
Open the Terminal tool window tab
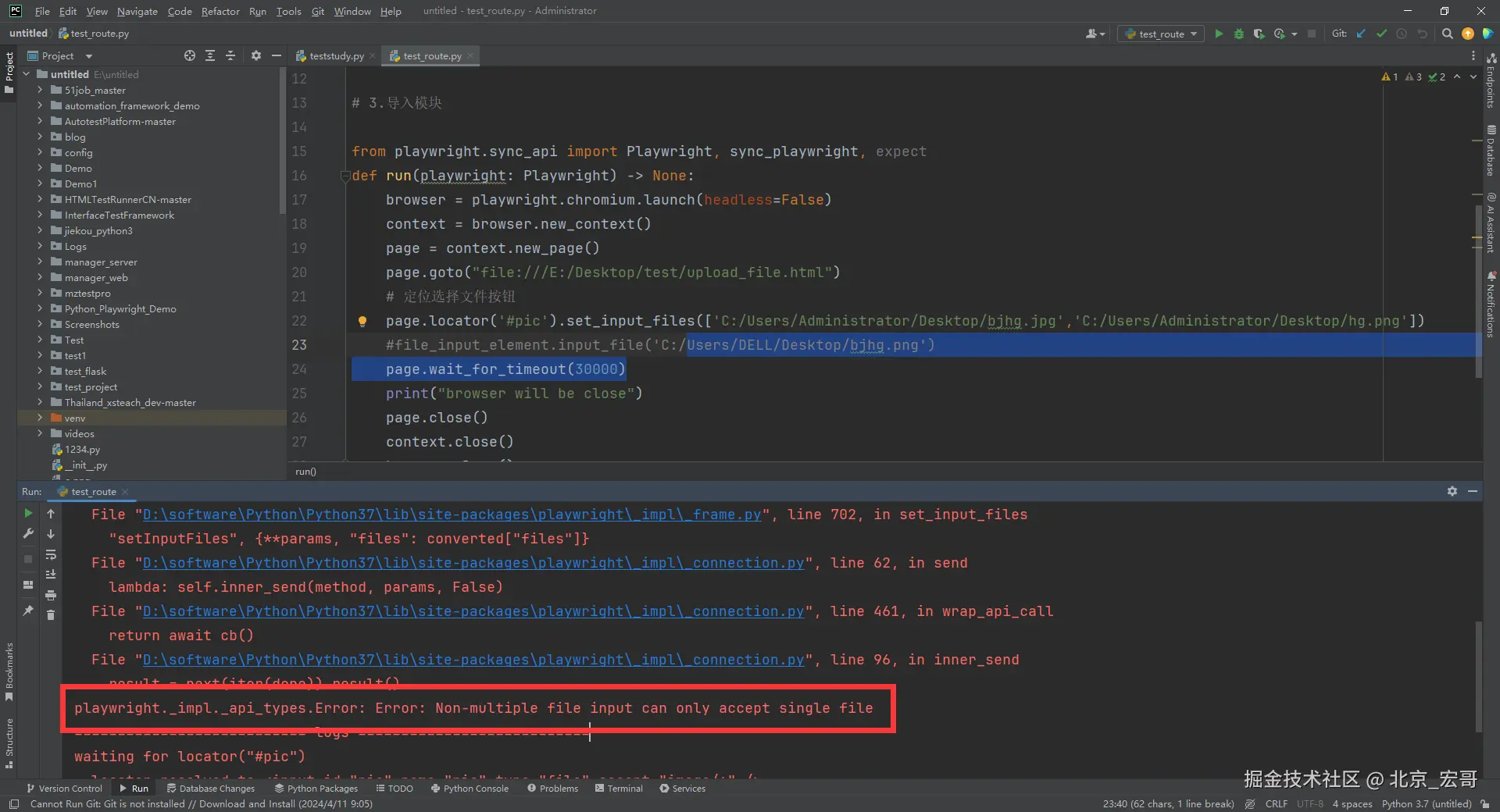(619, 788)
